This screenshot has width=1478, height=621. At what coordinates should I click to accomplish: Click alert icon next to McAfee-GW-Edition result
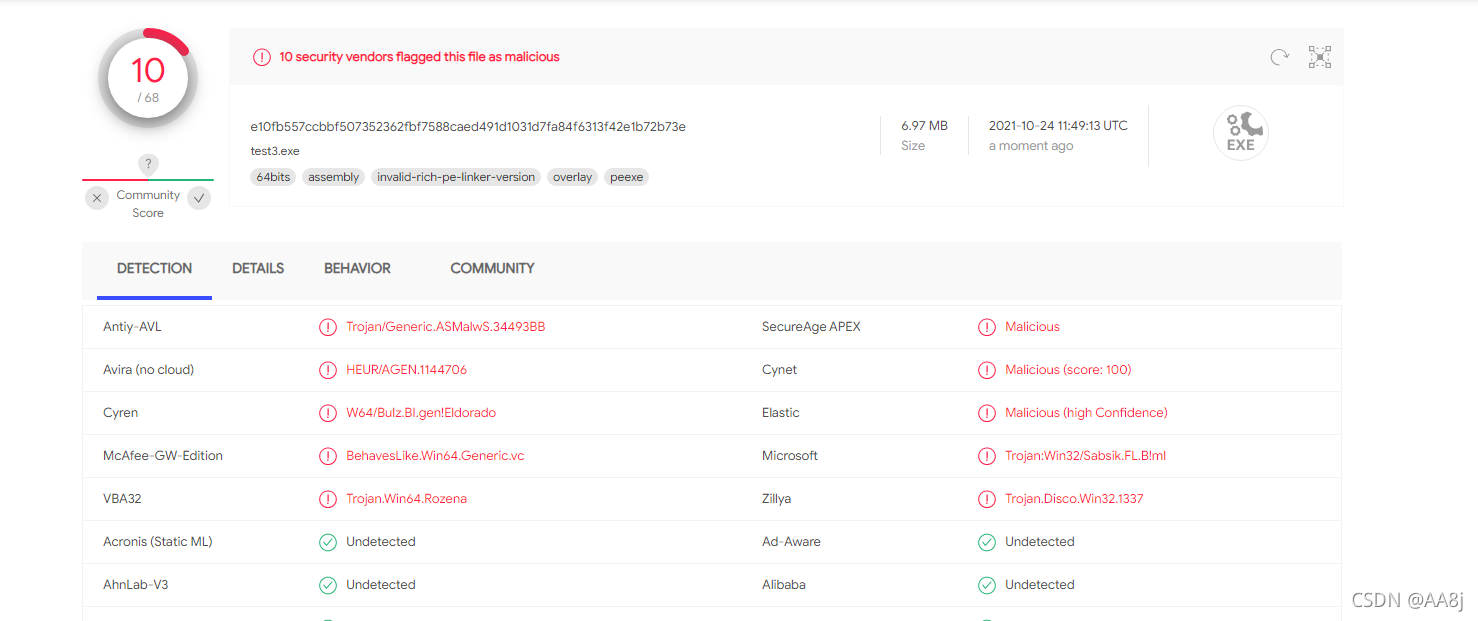point(327,456)
